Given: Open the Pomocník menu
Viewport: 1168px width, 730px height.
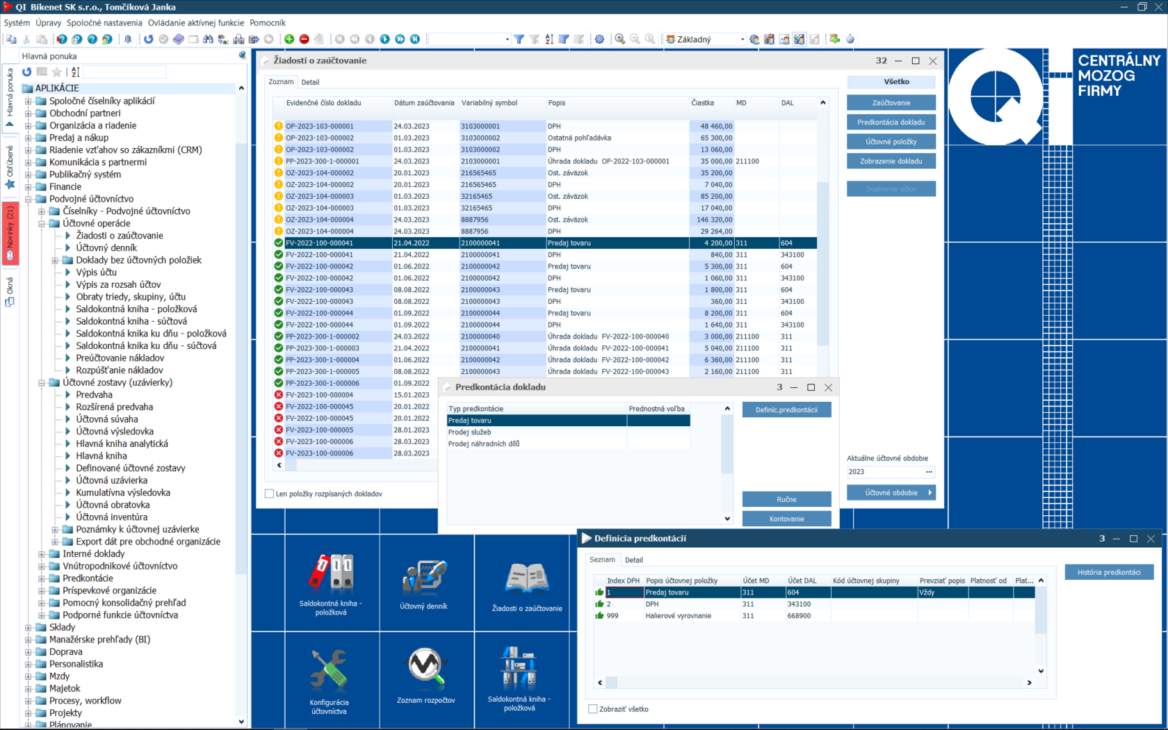Looking at the screenshot, I should click(267, 22).
